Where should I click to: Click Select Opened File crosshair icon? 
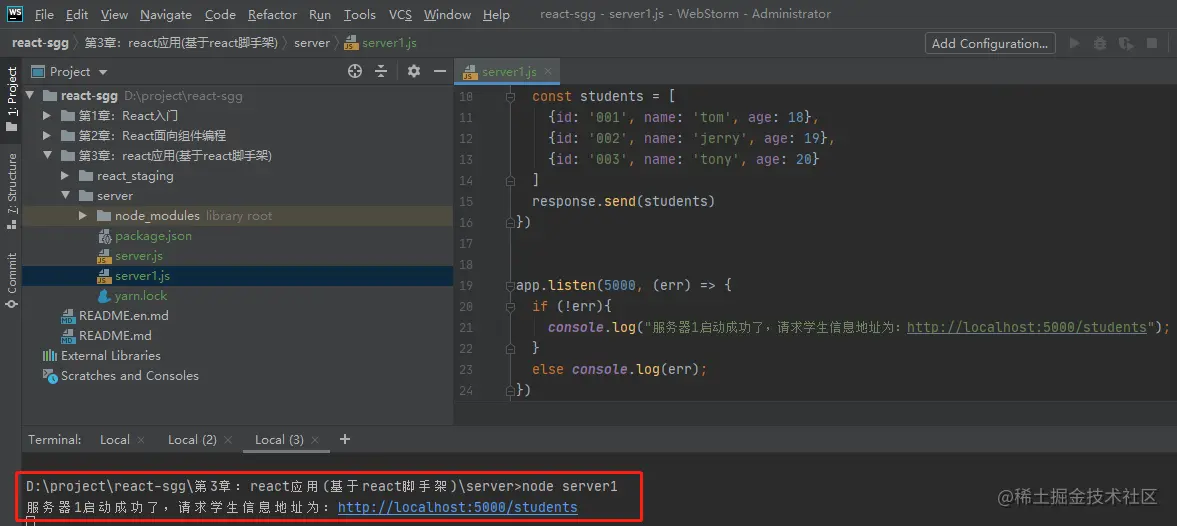[x=355, y=71]
